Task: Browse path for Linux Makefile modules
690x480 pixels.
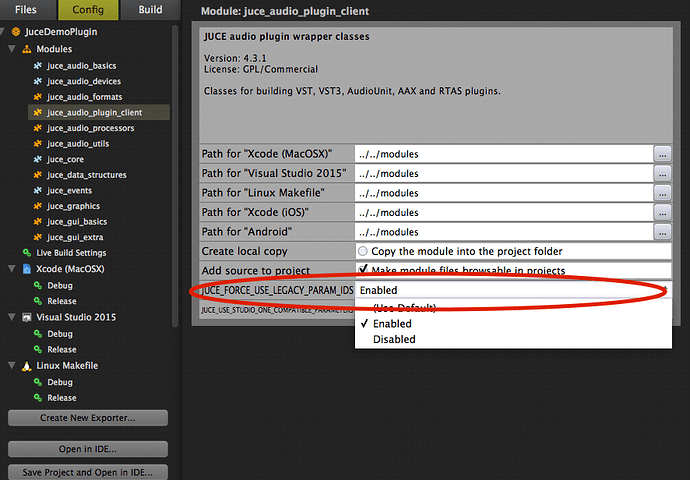Action: point(662,193)
